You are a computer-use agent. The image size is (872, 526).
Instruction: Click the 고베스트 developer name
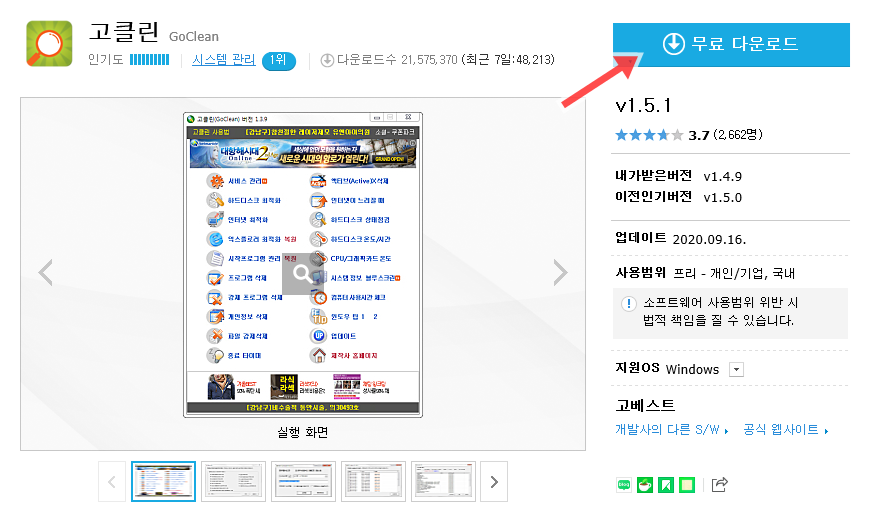(645, 405)
